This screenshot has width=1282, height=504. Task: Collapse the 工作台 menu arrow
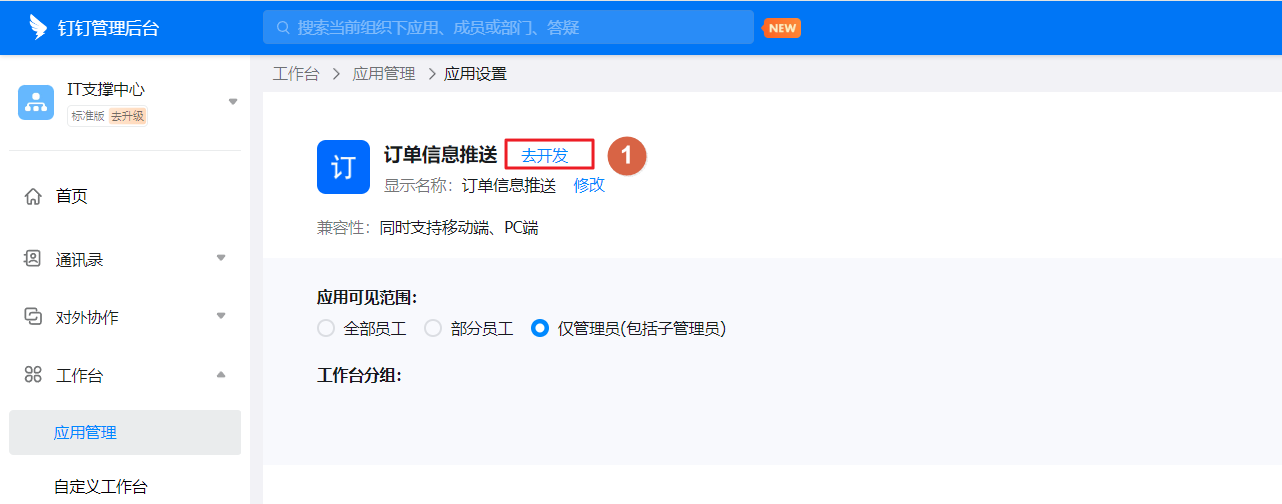[x=221, y=374]
